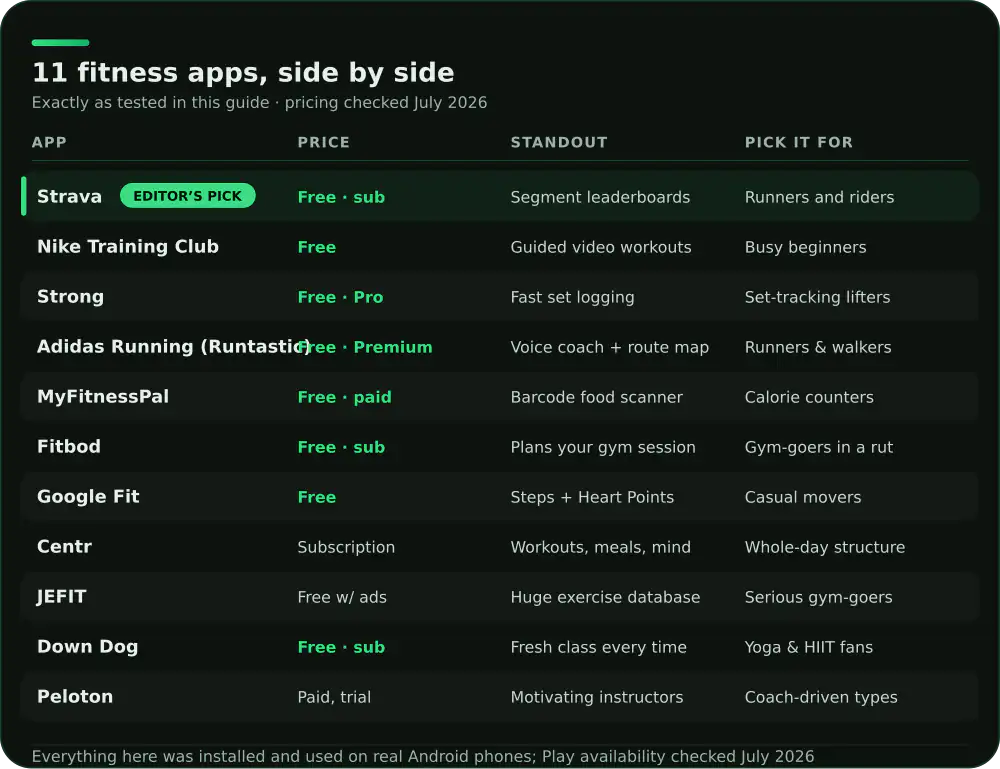Click the "Set-tracking lifters" cell

click(818, 297)
